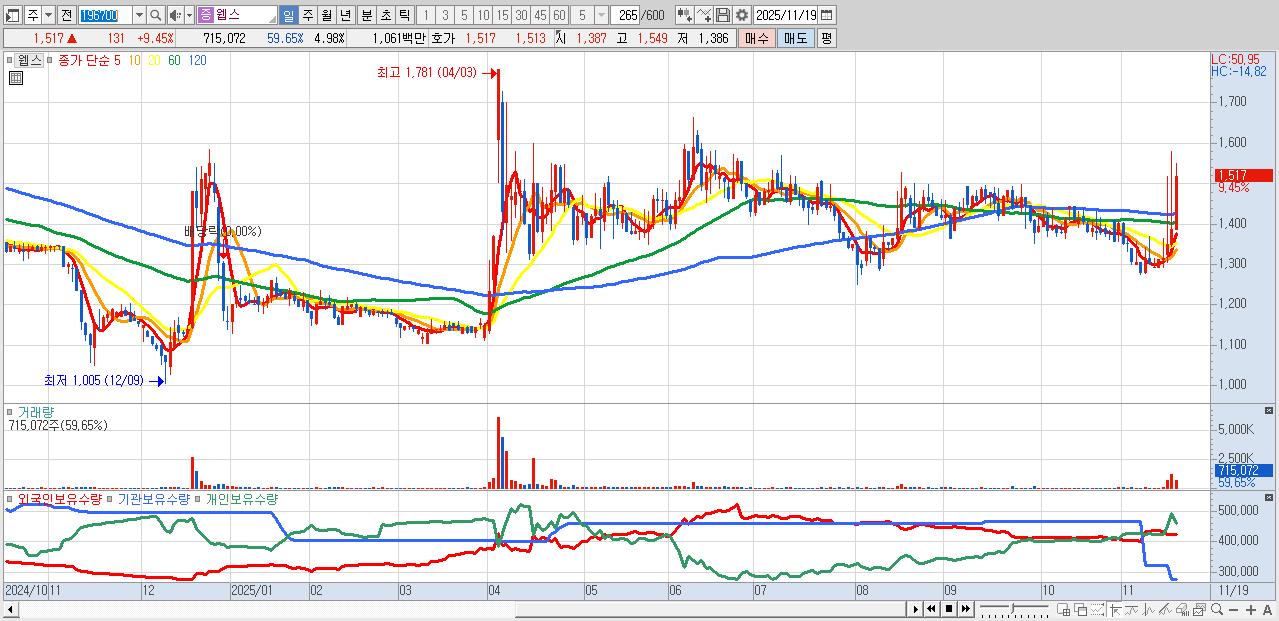Click the zoom level slider handle
Image resolution: width=1279 pixels, height=621 pixels.
click(1013, 608)
